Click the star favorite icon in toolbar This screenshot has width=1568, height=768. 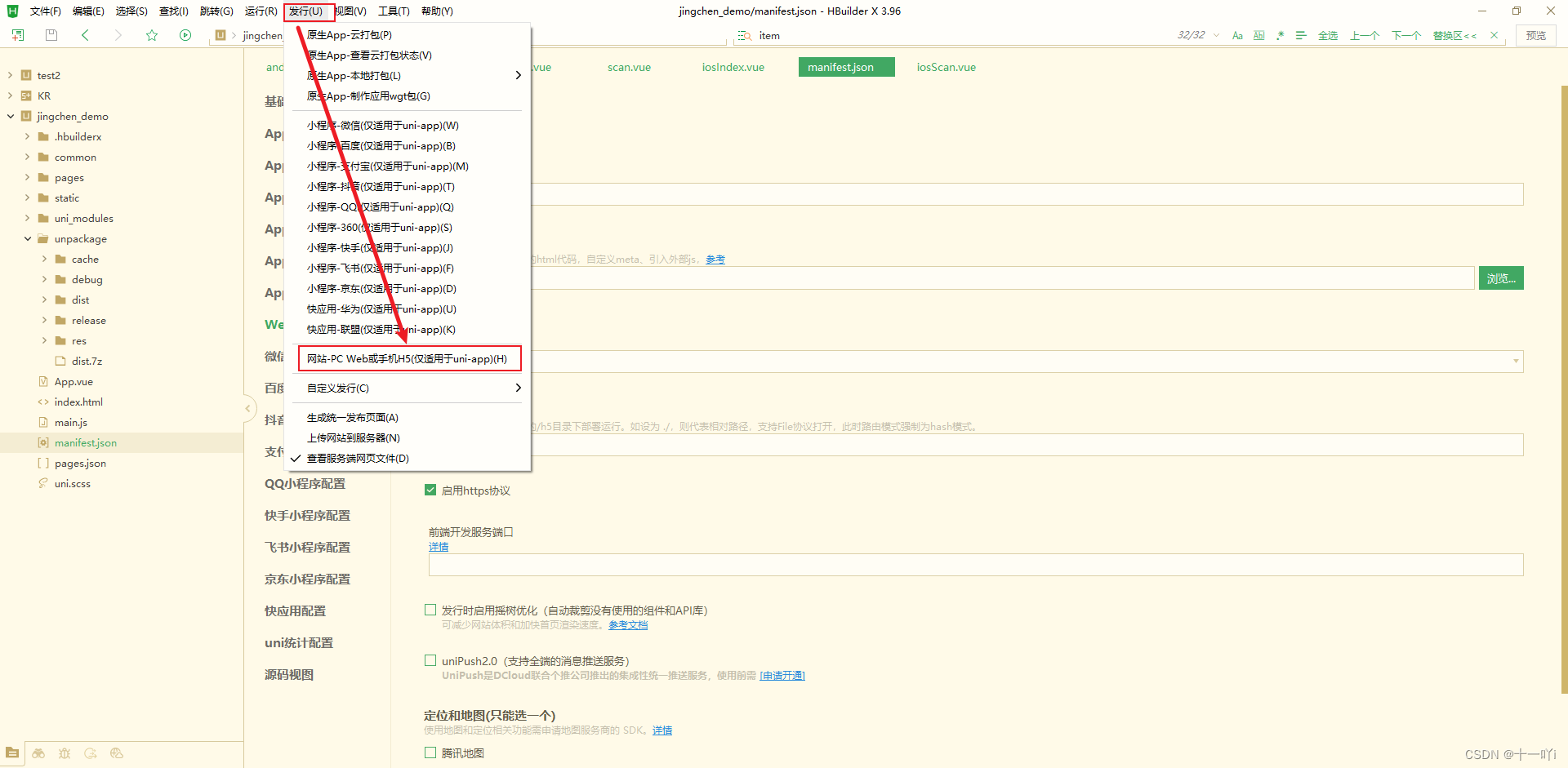click(152, 35)
